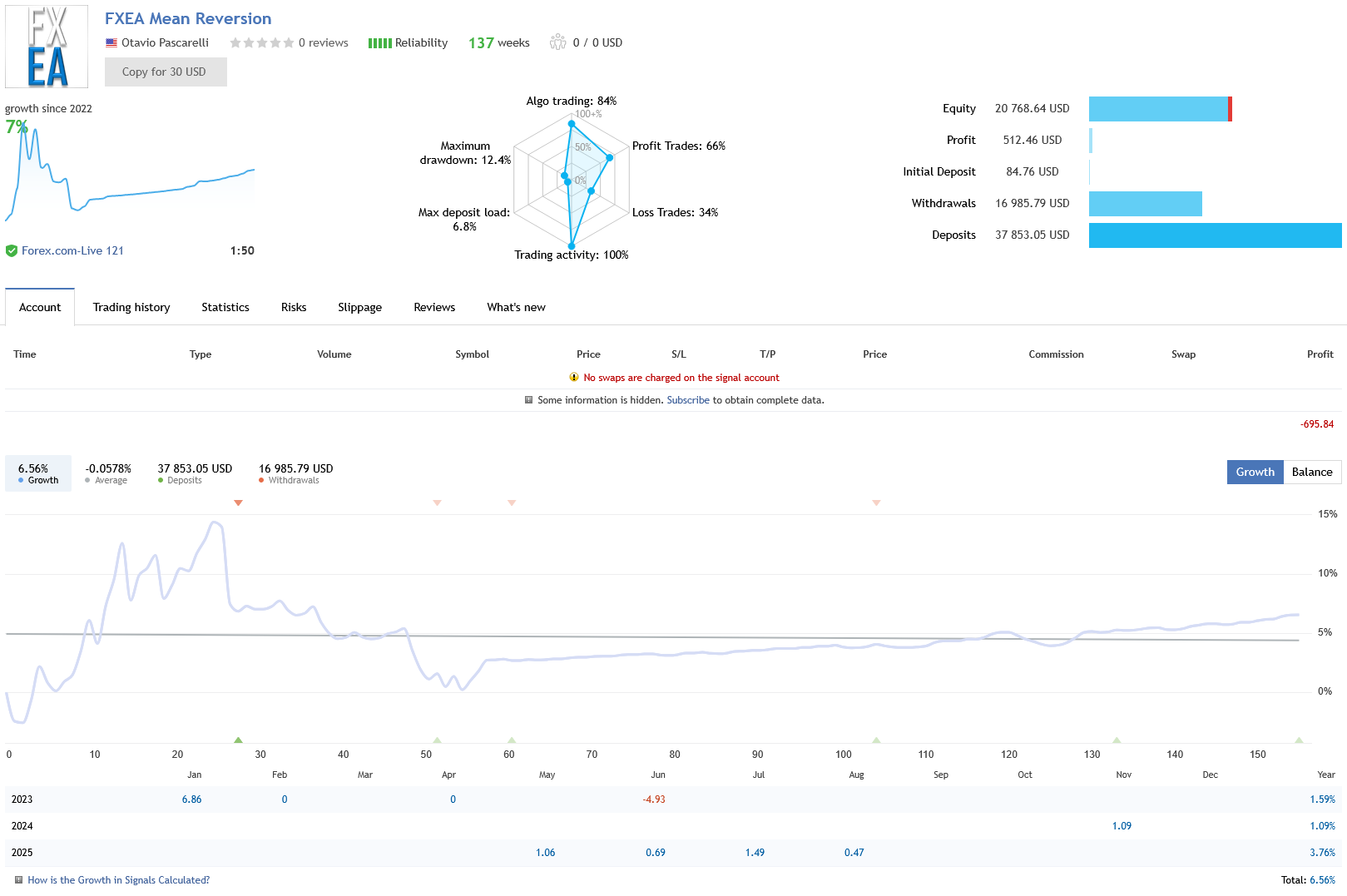Toggle the -0.0578% Average series

point(108,473)
